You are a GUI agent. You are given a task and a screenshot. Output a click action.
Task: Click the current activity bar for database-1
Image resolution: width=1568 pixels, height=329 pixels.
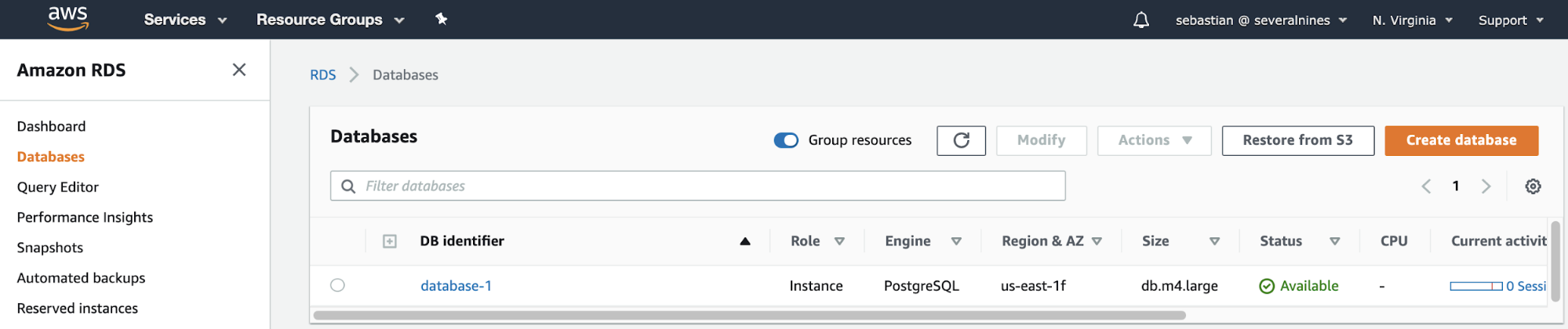point(1475,286)
